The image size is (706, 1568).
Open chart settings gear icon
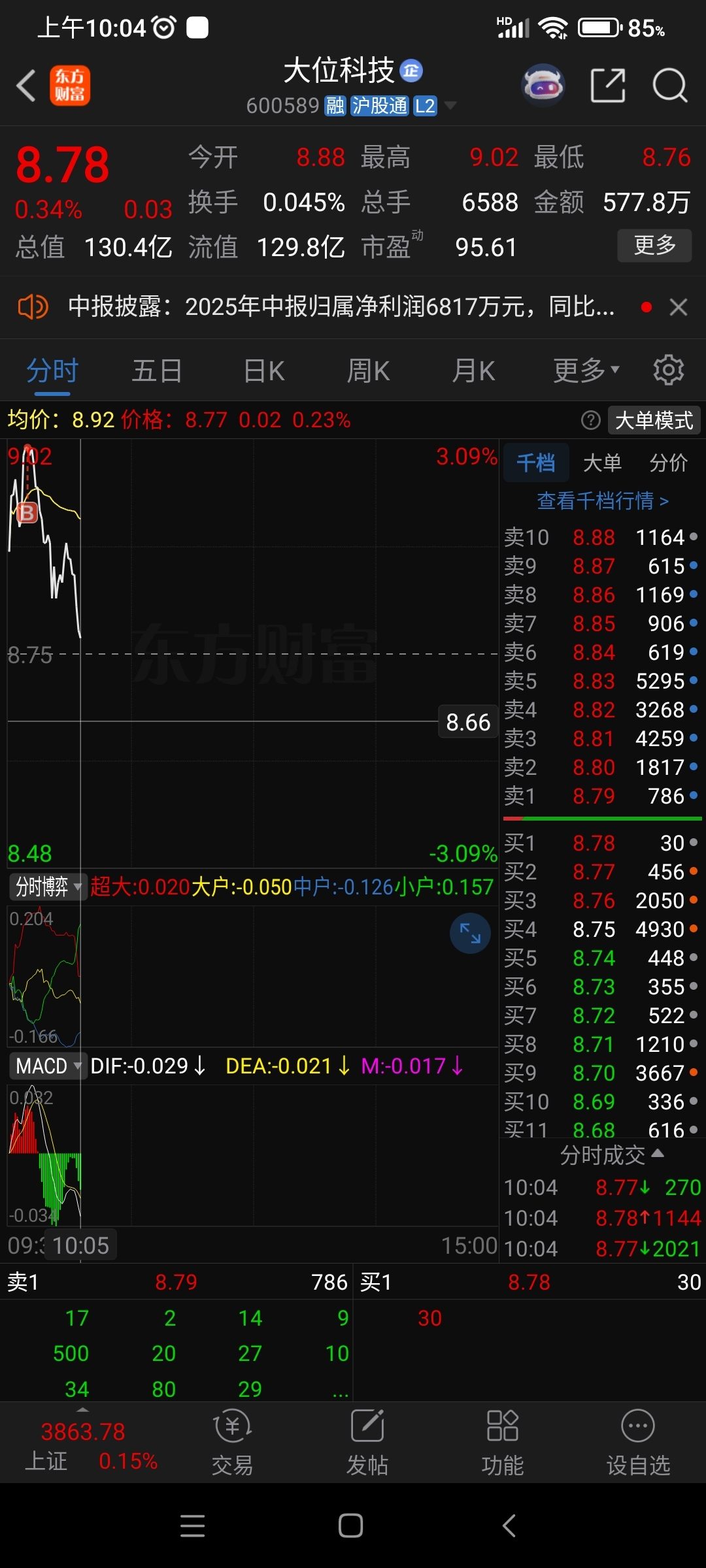[669, 370]
